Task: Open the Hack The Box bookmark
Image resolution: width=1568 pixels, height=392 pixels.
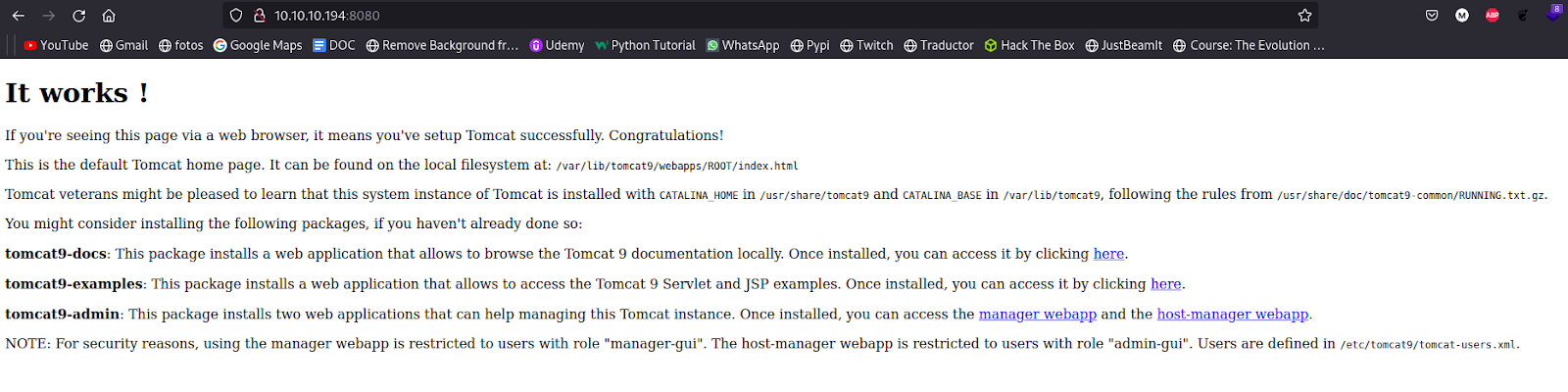Action: [x=1029, y=45]
